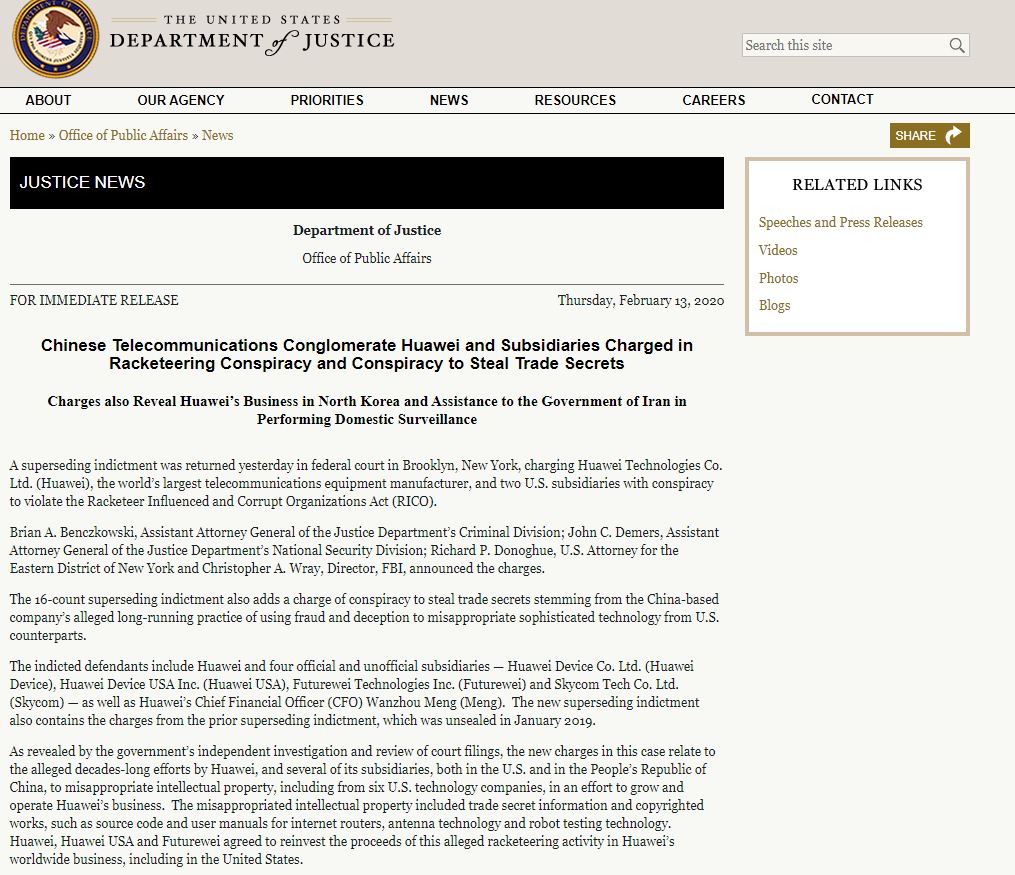
Task: Go to the News menu item
Action: [x=449, y=100]
